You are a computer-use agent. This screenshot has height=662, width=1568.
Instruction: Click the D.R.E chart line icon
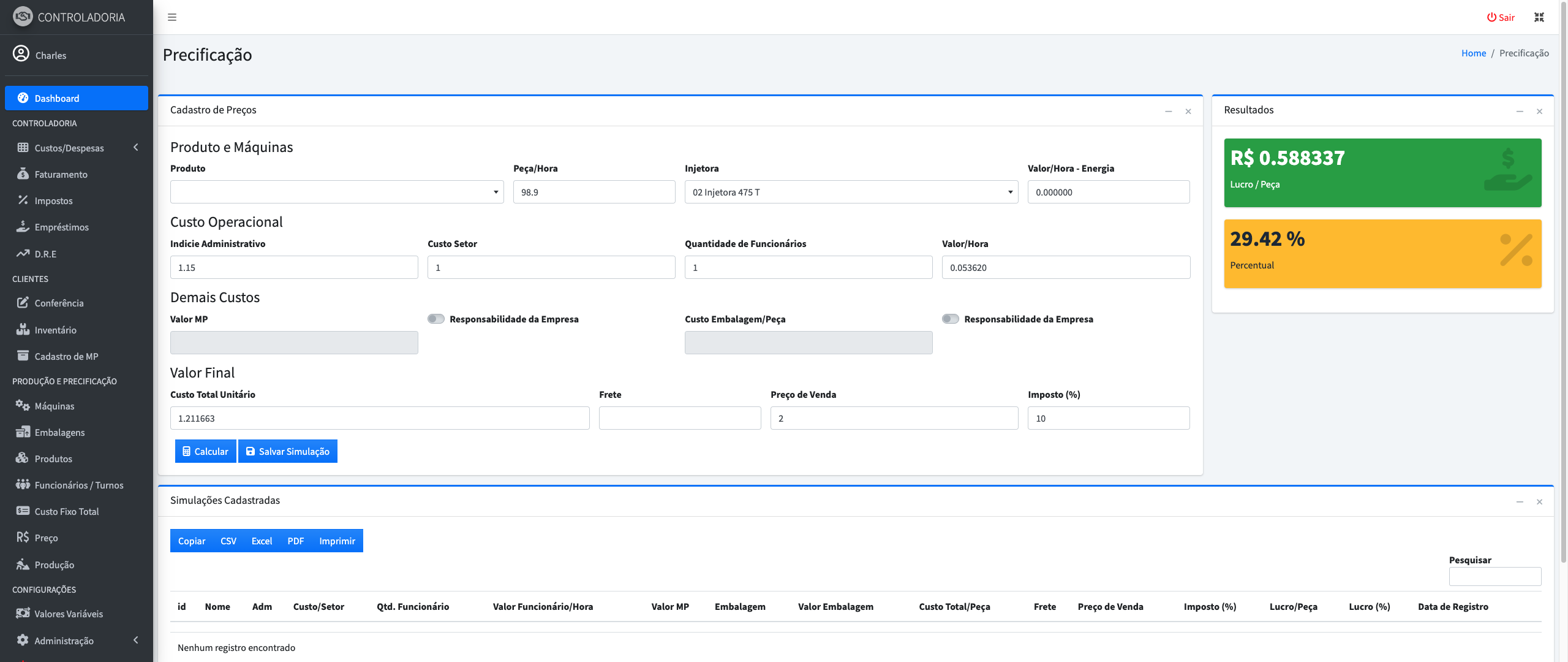tap(23, 254)
